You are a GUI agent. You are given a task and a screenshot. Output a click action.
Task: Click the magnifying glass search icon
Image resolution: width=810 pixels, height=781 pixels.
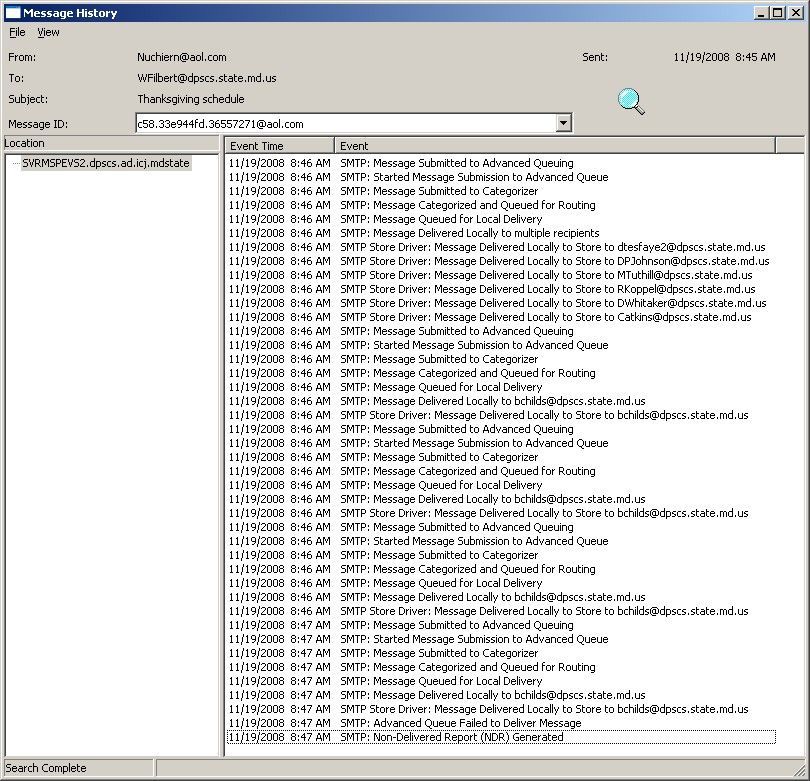point(631,101)
